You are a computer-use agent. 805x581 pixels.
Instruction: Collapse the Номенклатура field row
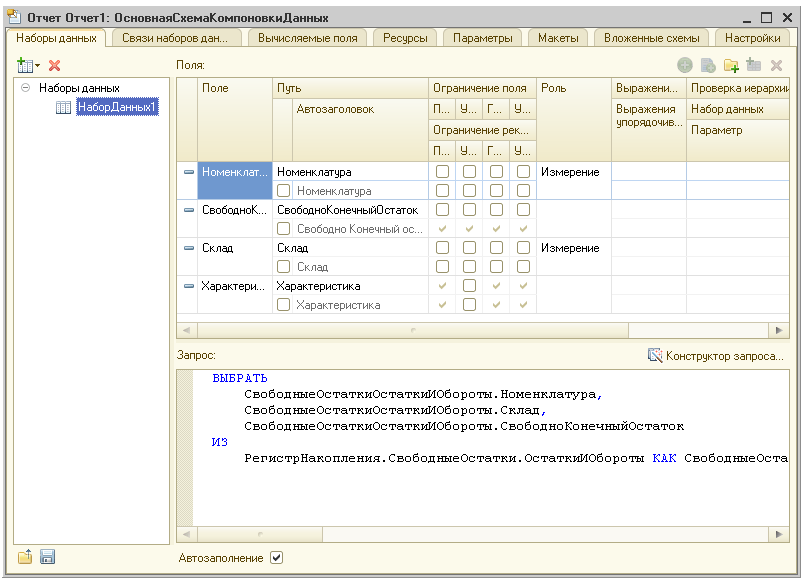[x=189, y=172]
